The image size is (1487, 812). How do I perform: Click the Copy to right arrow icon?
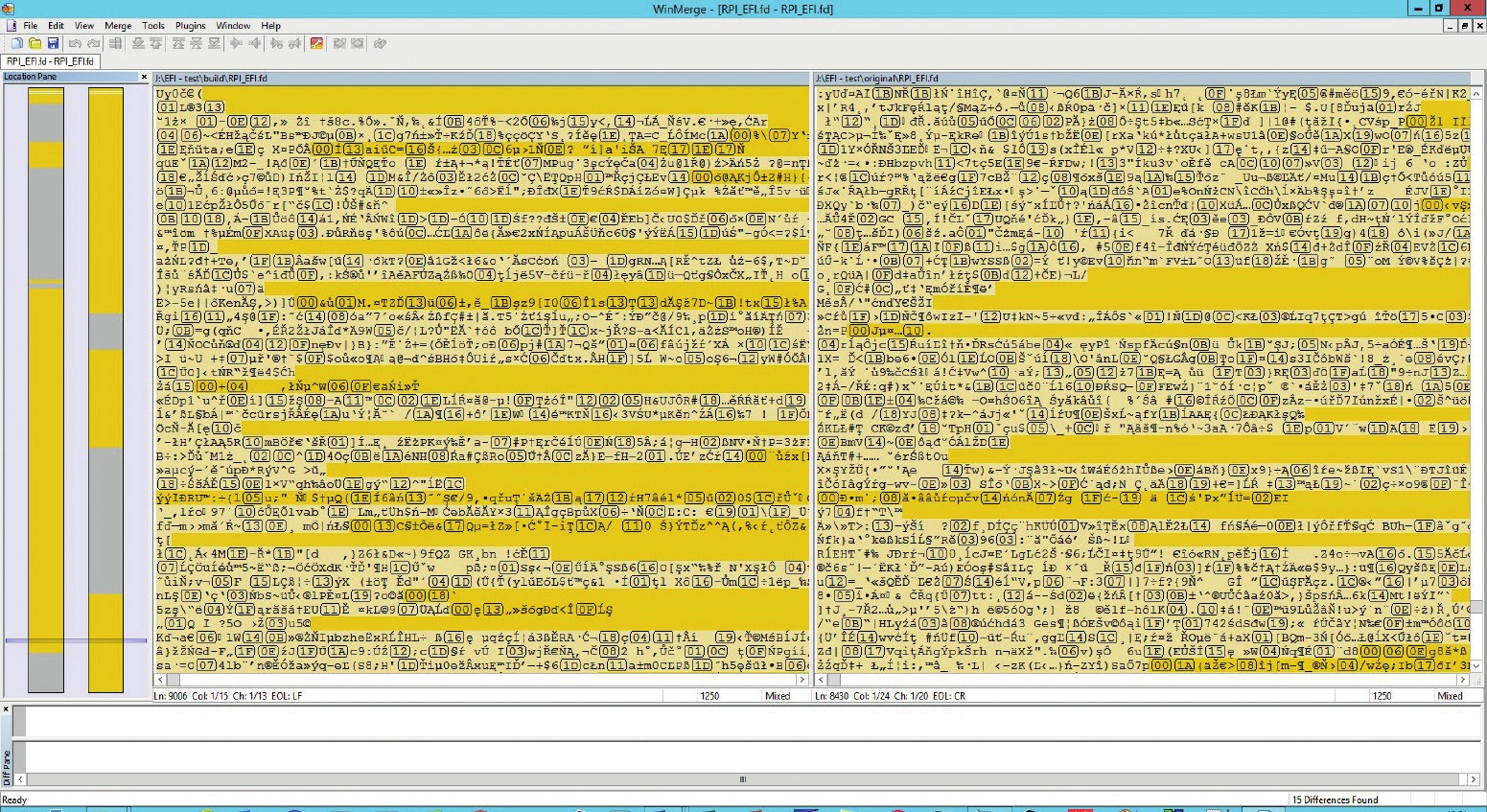click(236, 43)
